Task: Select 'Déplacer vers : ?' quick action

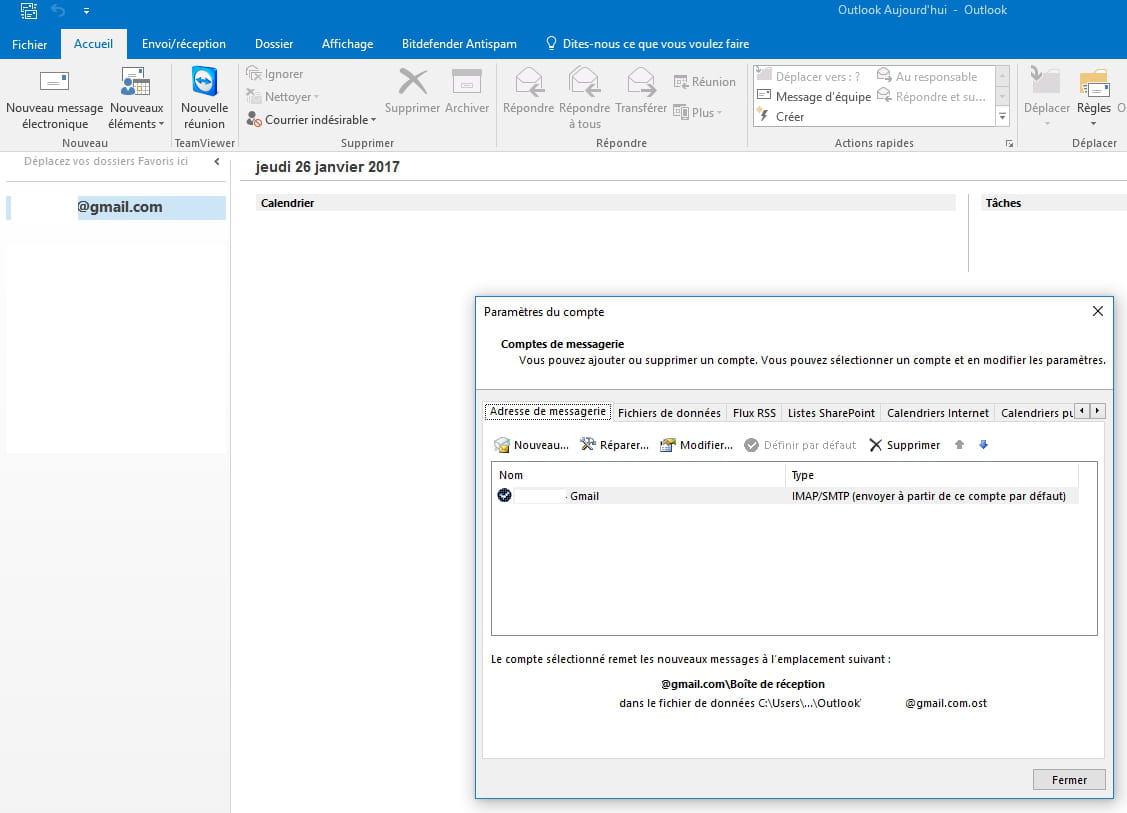Action: (x=809, y=76)
